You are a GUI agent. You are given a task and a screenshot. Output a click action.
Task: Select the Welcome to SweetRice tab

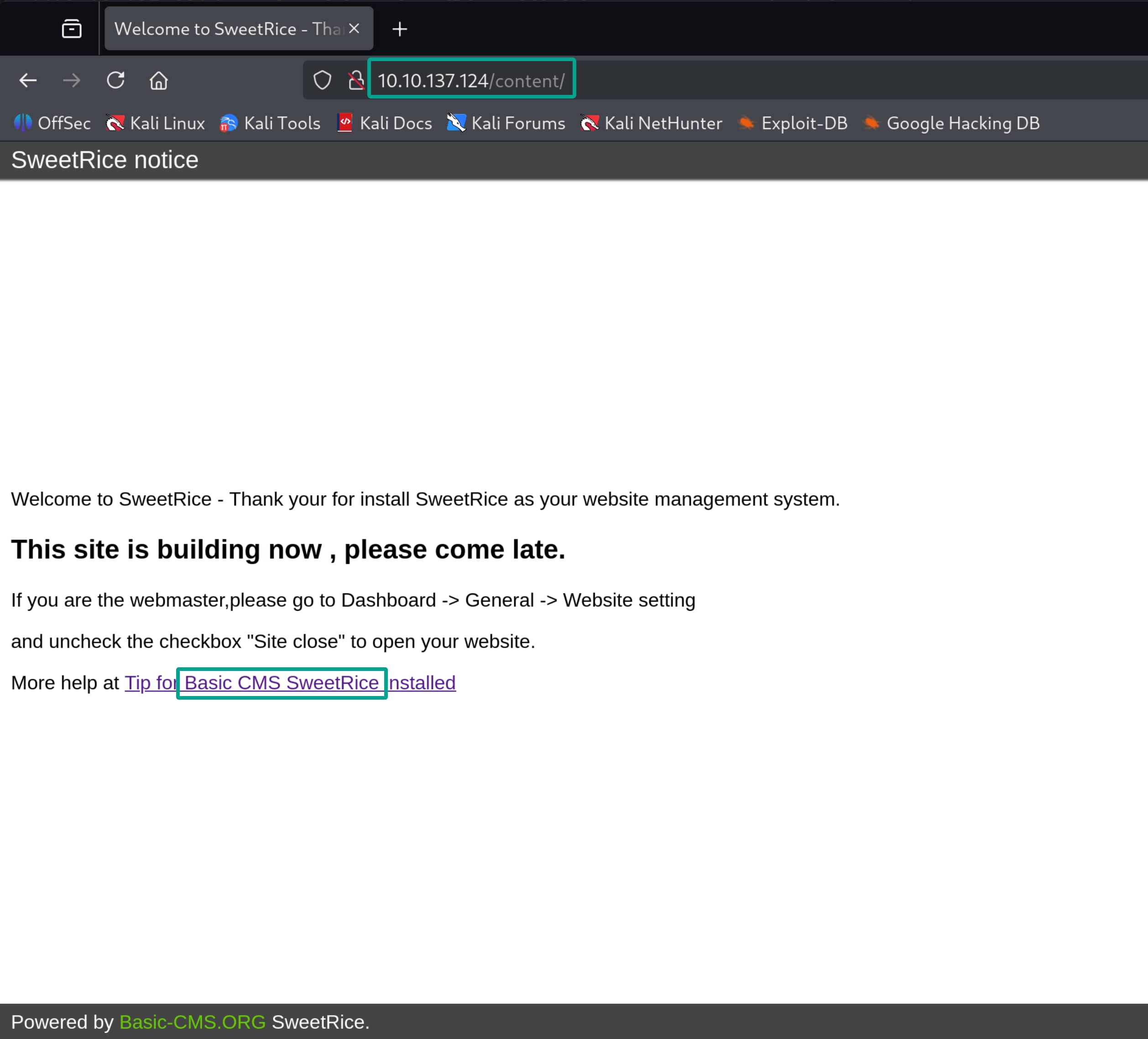click(x=228, y=28)
